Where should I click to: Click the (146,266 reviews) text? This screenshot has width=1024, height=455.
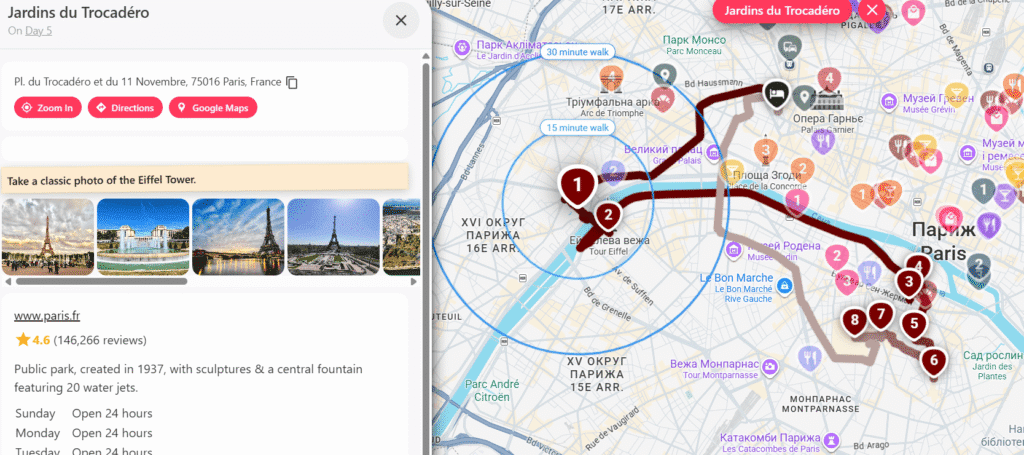[x=100, y=340]
